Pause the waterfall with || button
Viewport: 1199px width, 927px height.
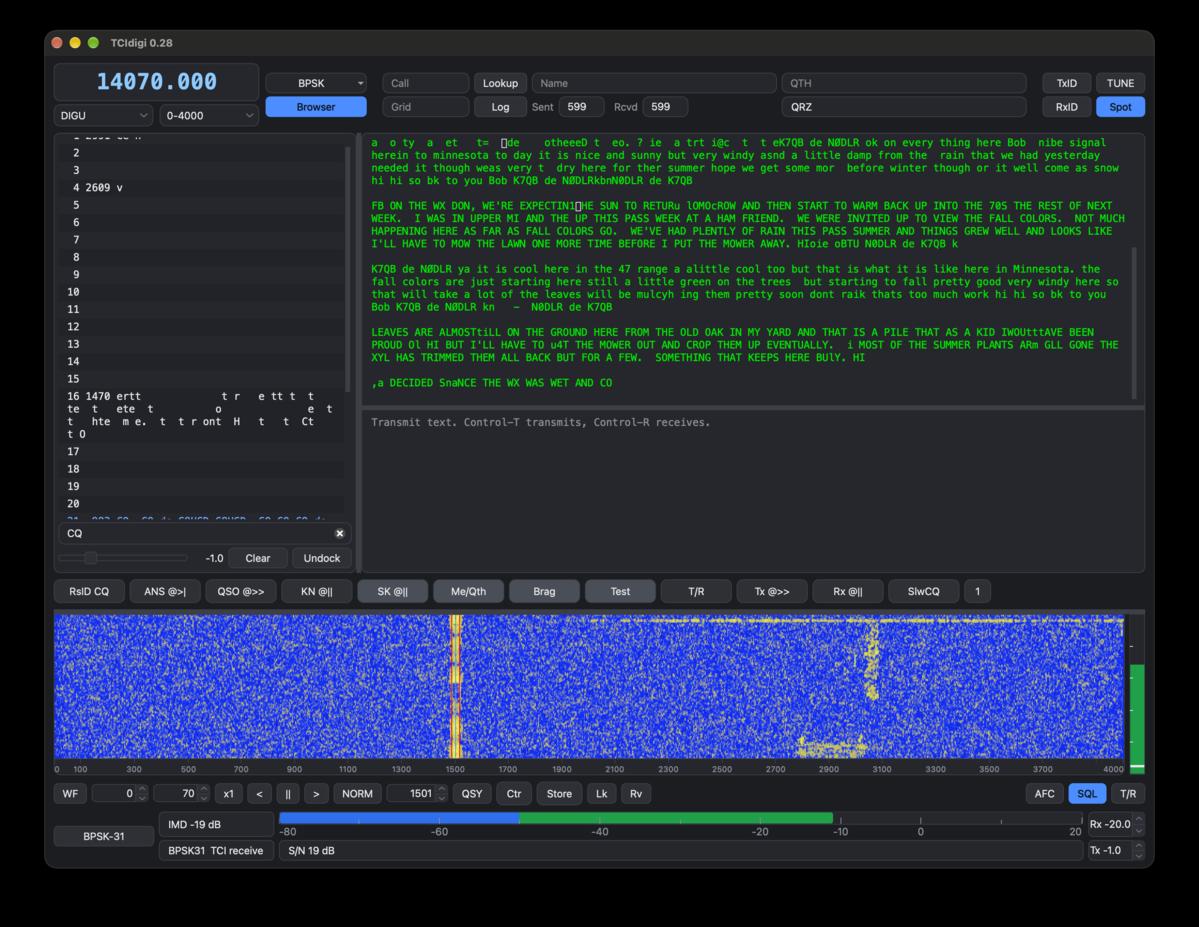coord(288,793)
